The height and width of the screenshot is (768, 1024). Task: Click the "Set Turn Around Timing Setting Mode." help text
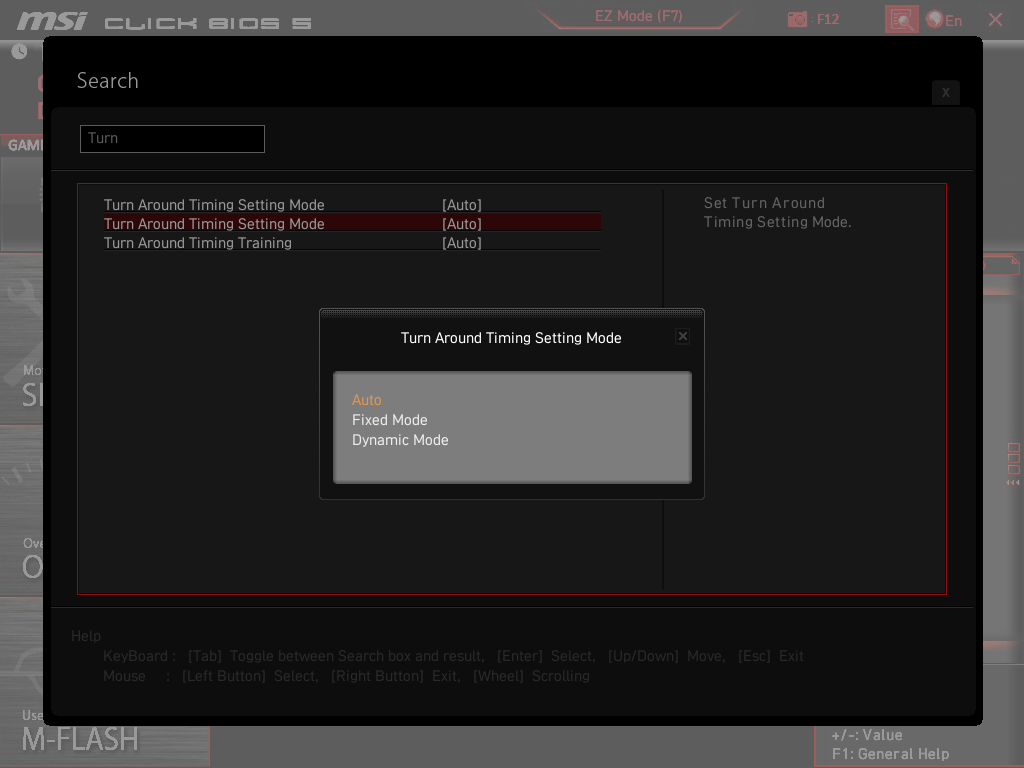click(x=777, y=212)
